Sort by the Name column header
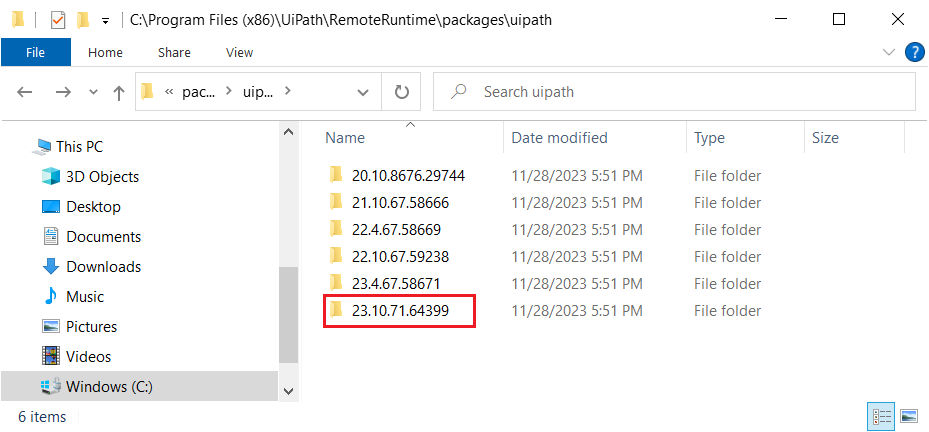Screen dimensions: 929x432 pos(345,138)
